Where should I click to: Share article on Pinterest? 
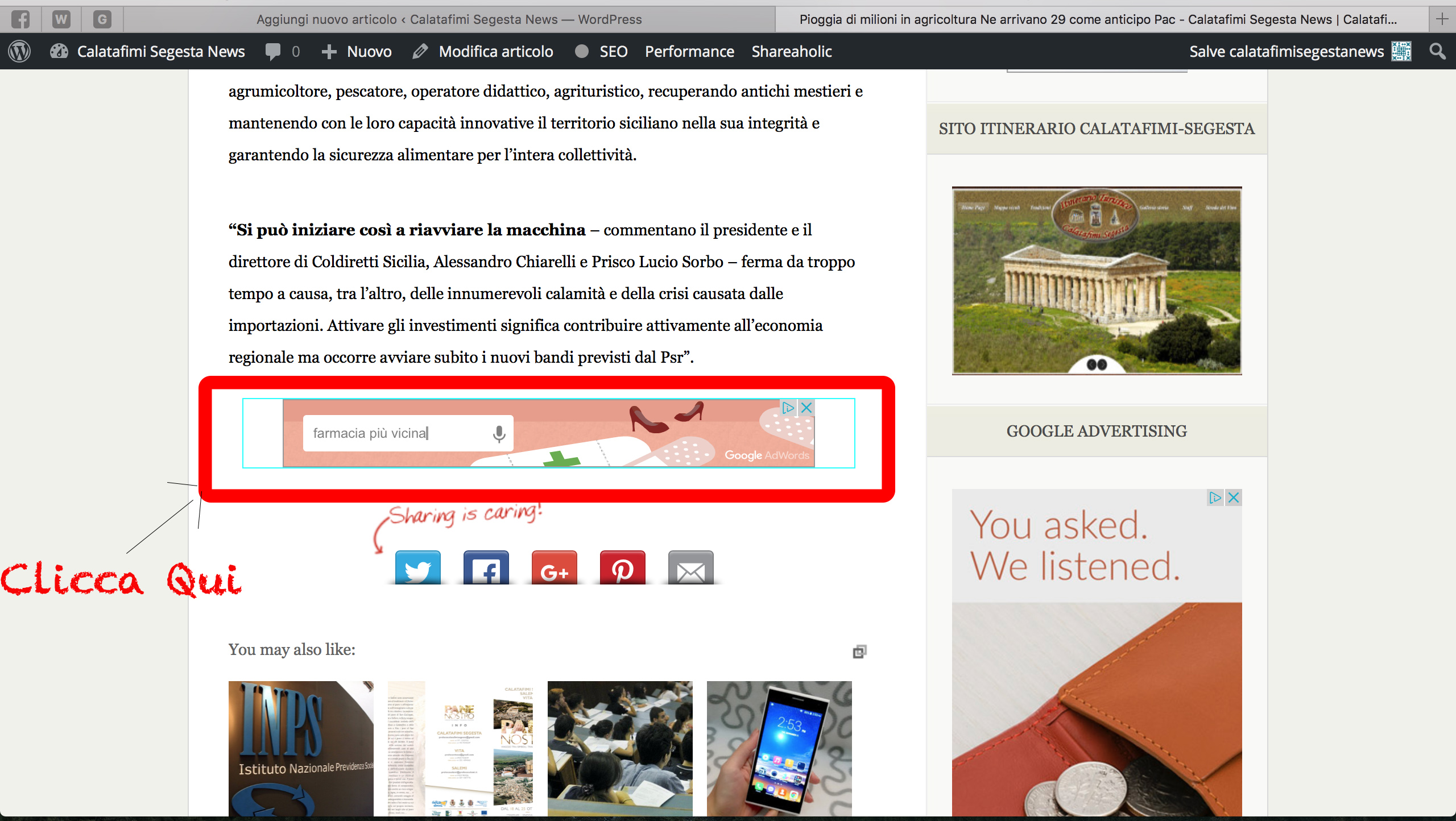coord(623,568)
